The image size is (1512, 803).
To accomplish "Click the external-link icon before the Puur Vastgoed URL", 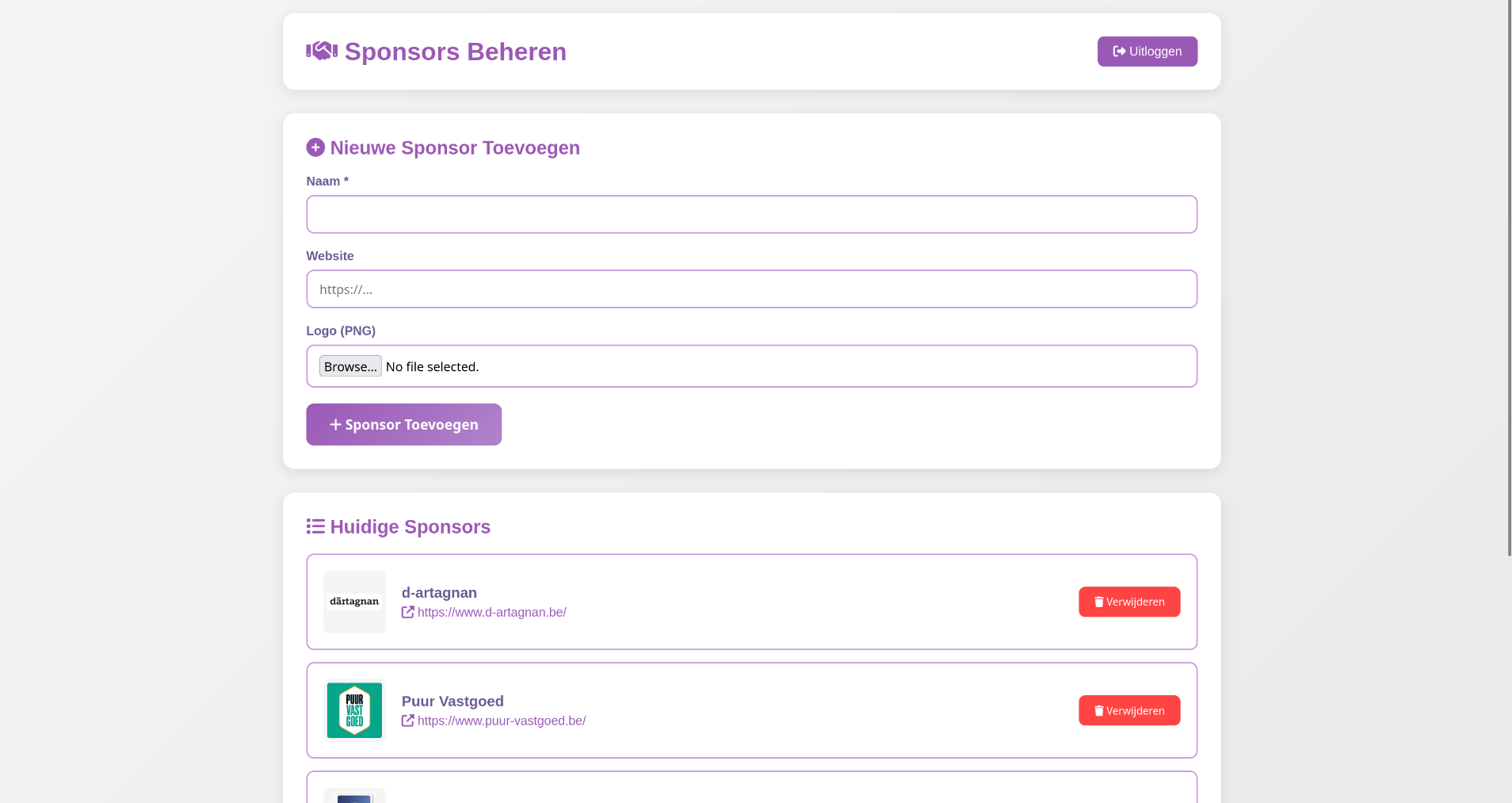I will click(407, 721).
